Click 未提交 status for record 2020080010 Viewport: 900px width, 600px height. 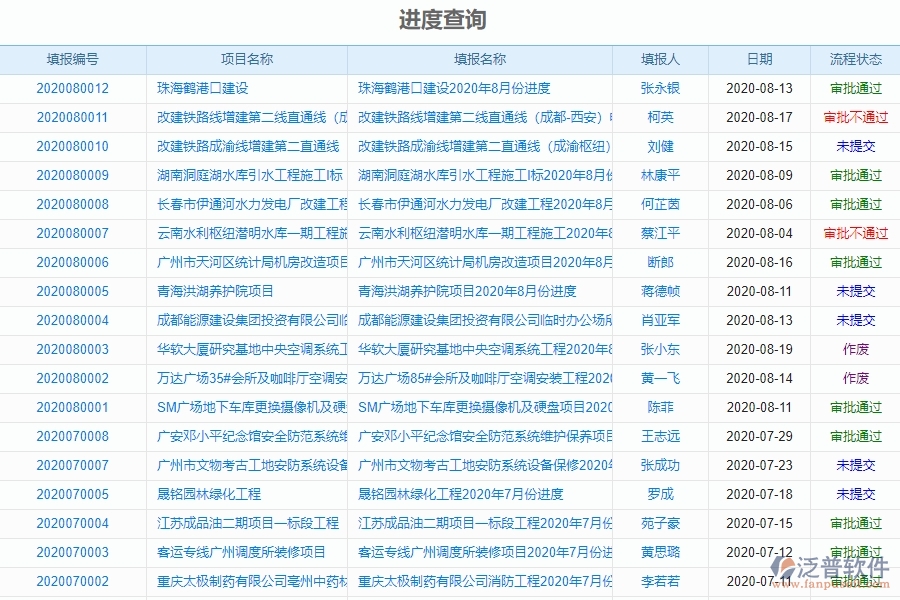coord(855,146)
